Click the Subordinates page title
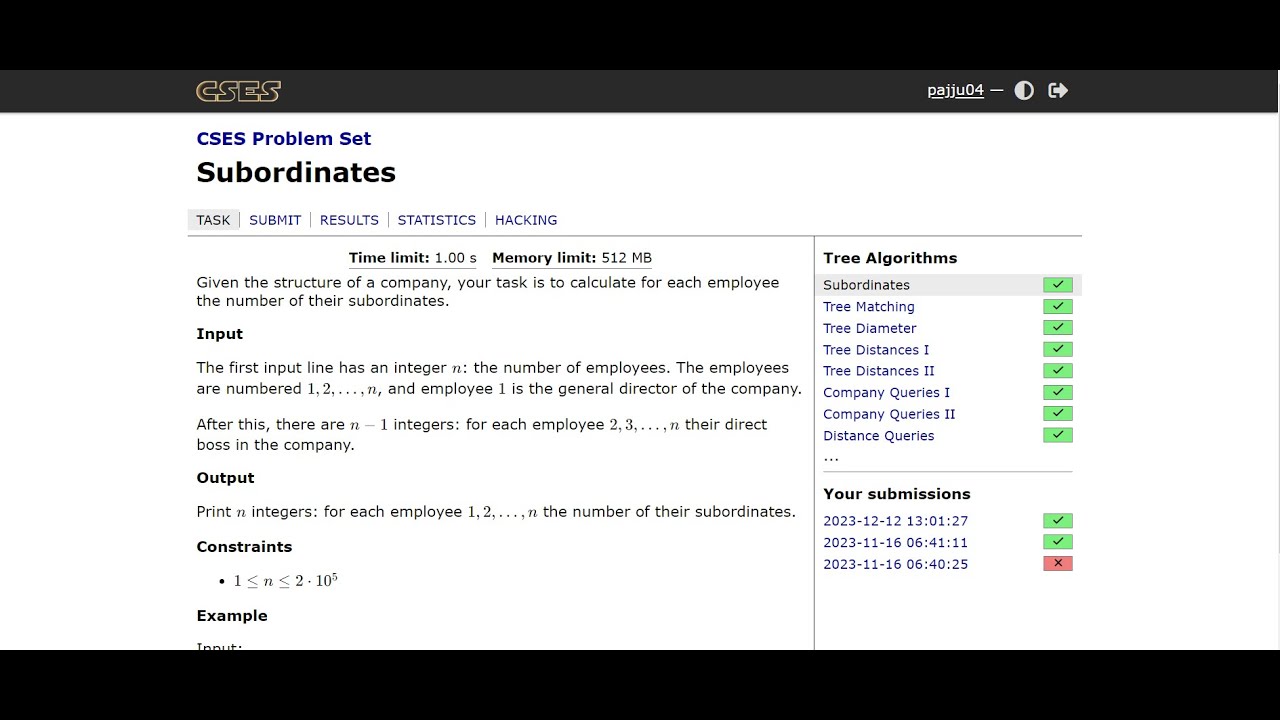This screenshot has height=720, width=1280. (x=296, y=172)
